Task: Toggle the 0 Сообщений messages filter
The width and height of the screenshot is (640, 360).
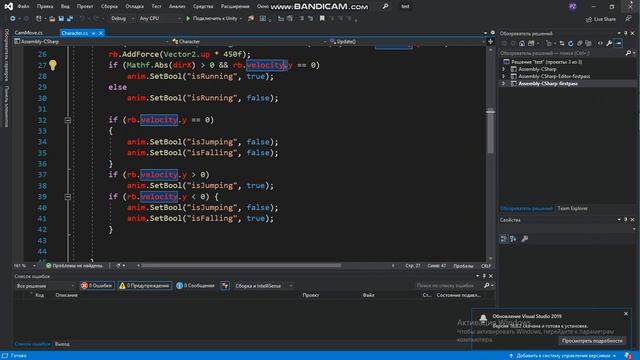Action: coord(195,286)
